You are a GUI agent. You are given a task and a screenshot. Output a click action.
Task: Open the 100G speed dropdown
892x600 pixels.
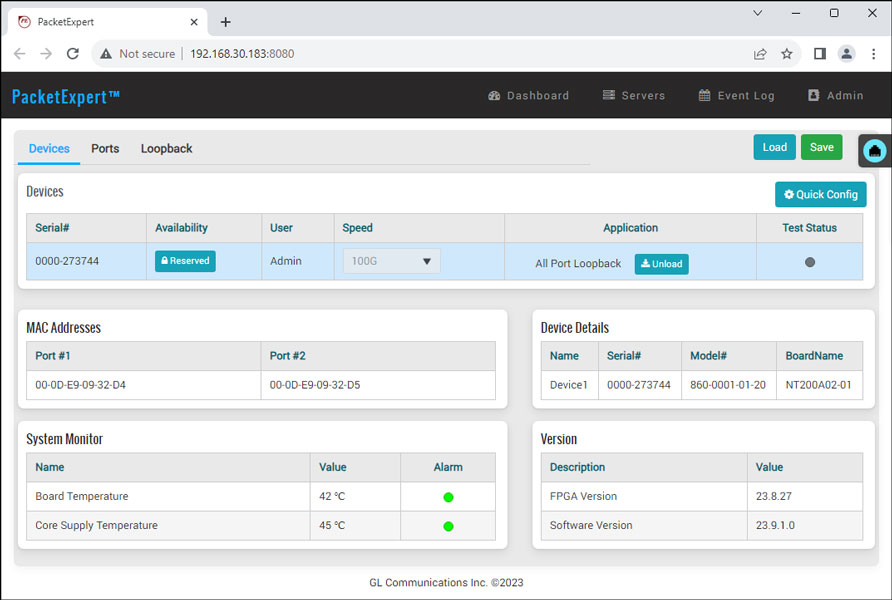coord(391,261)
